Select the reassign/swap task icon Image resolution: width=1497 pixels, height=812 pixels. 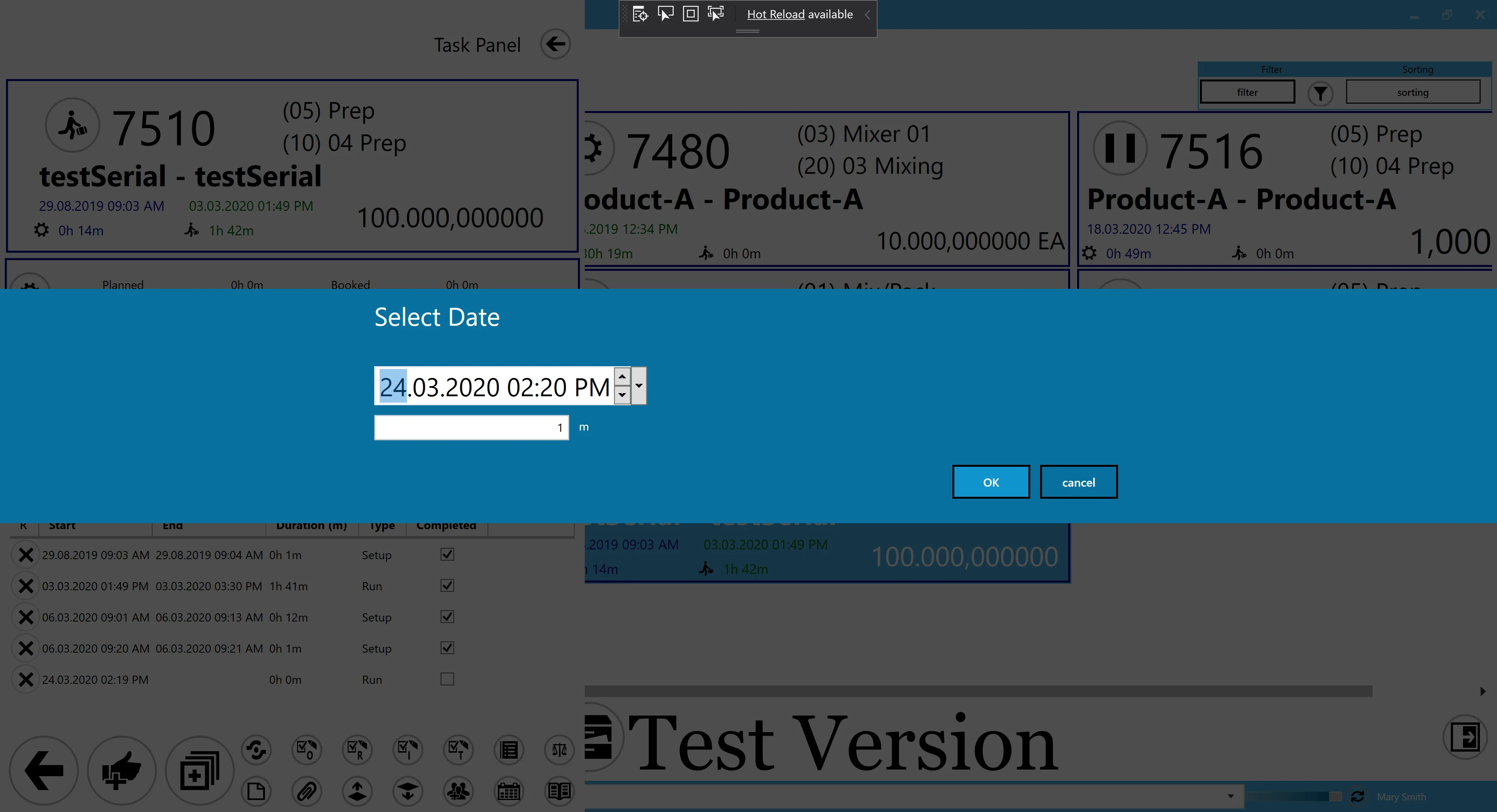coord(256,749)
